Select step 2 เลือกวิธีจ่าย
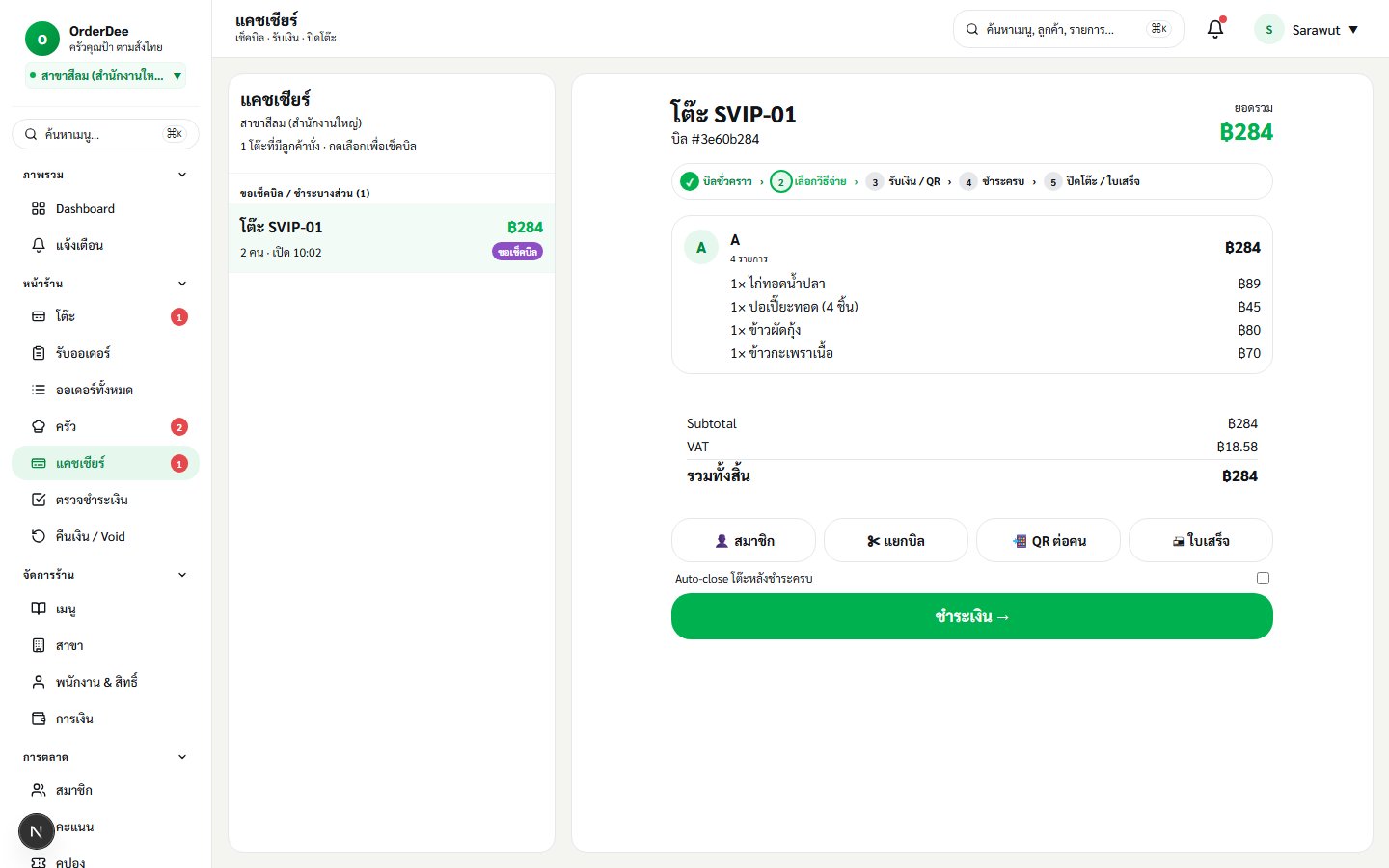Screen dimensions: 1389x868 click(x=808, y=181)
